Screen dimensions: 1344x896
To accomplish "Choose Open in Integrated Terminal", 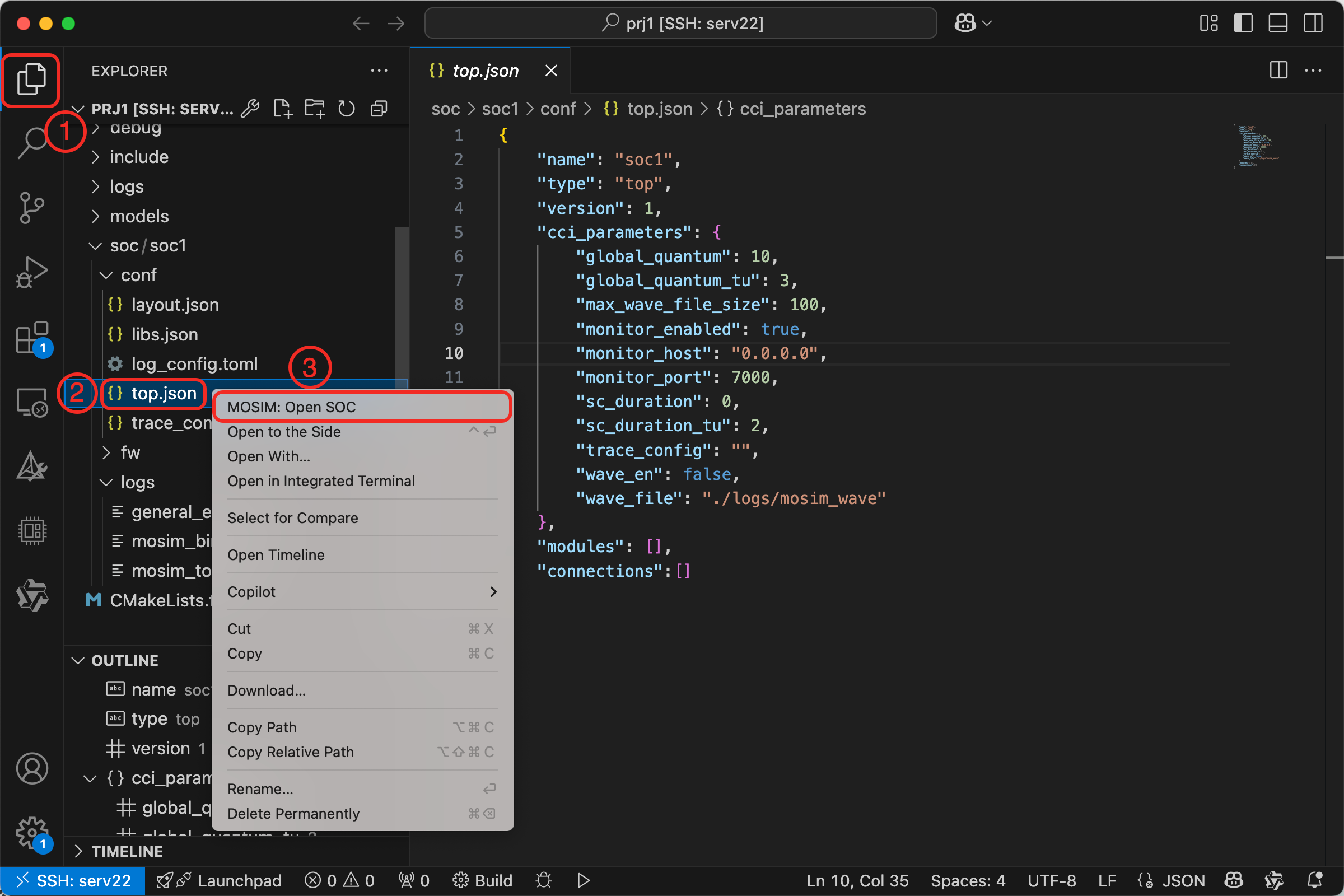I will point(362,481).
